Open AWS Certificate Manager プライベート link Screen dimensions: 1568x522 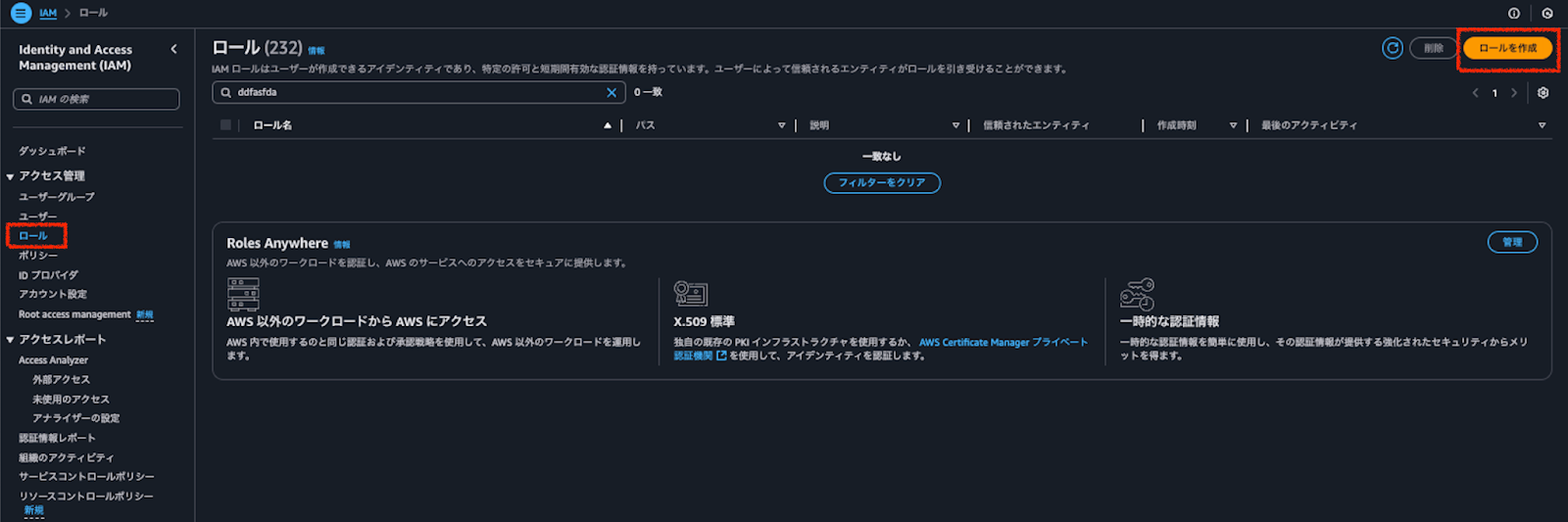click(1004, 343)
